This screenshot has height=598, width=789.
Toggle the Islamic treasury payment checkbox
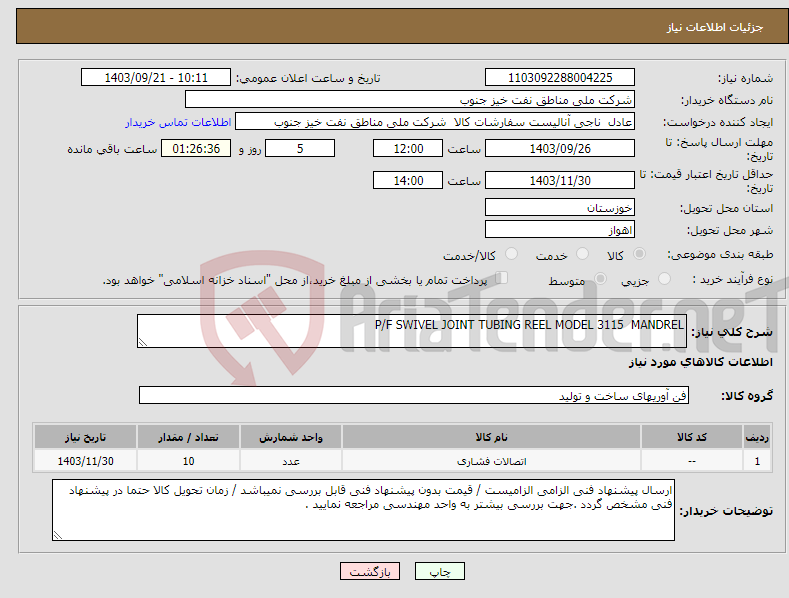tap(502, 278)
